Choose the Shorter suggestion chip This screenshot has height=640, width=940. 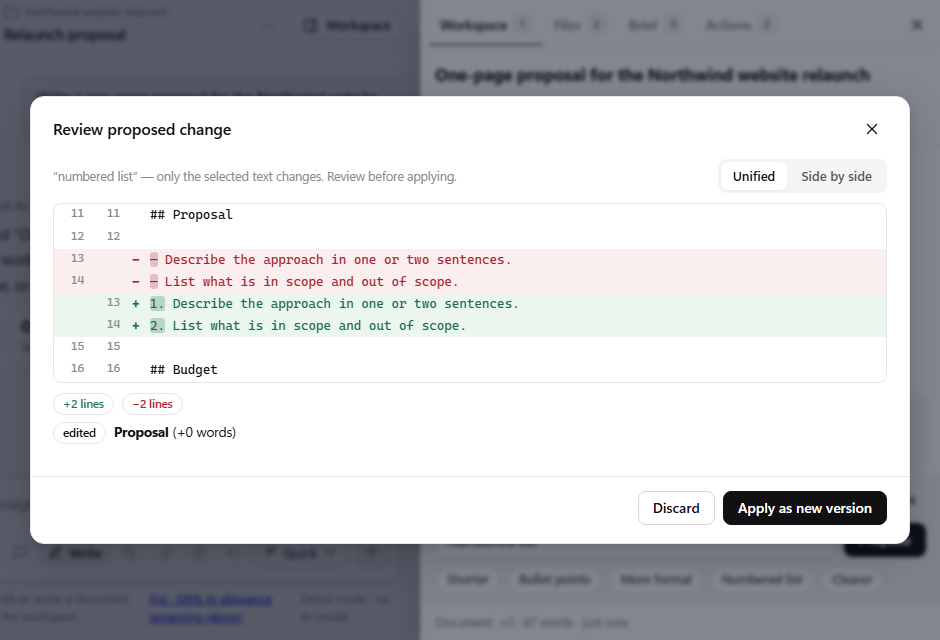(x=468, y=579)
